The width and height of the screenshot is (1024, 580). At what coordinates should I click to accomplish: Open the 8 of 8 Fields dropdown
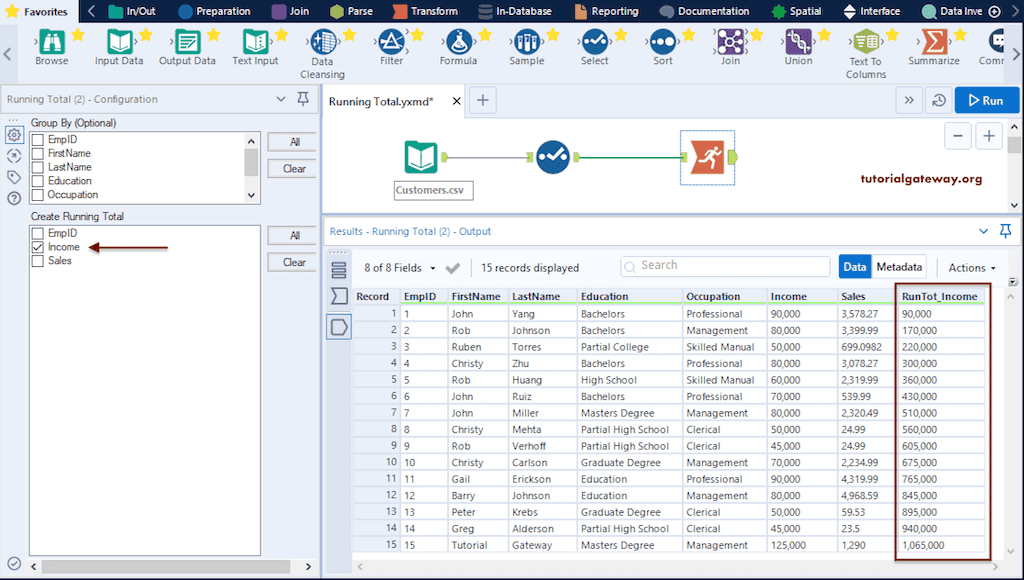400,268
